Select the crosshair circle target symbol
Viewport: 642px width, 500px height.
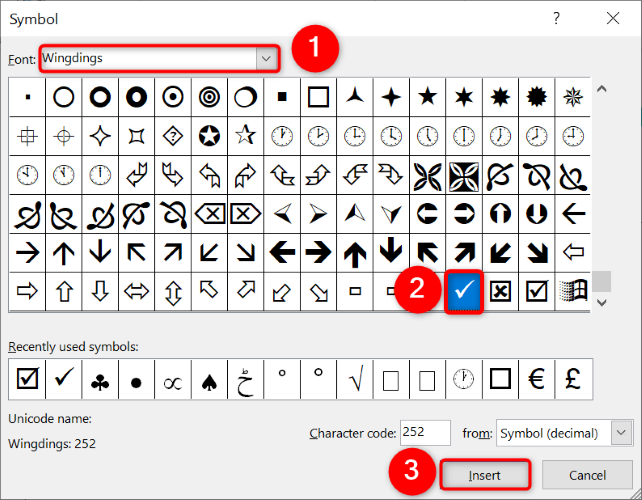64,136
